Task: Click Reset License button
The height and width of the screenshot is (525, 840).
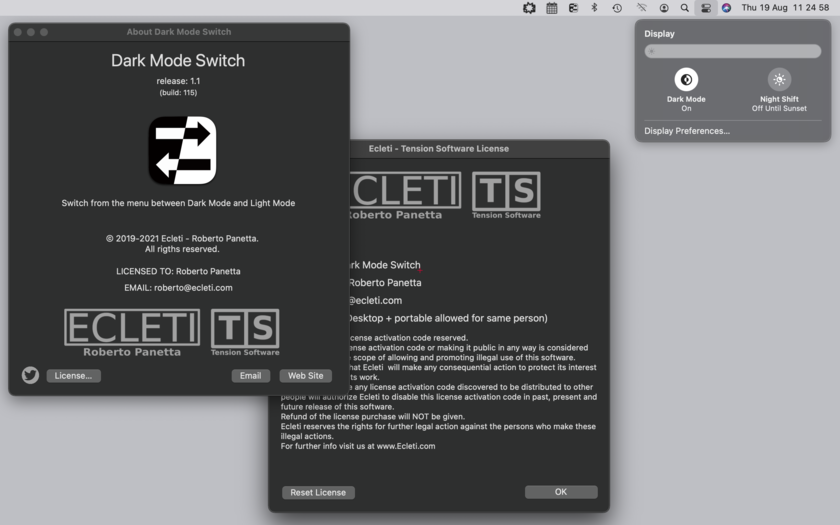Action: 318,492
